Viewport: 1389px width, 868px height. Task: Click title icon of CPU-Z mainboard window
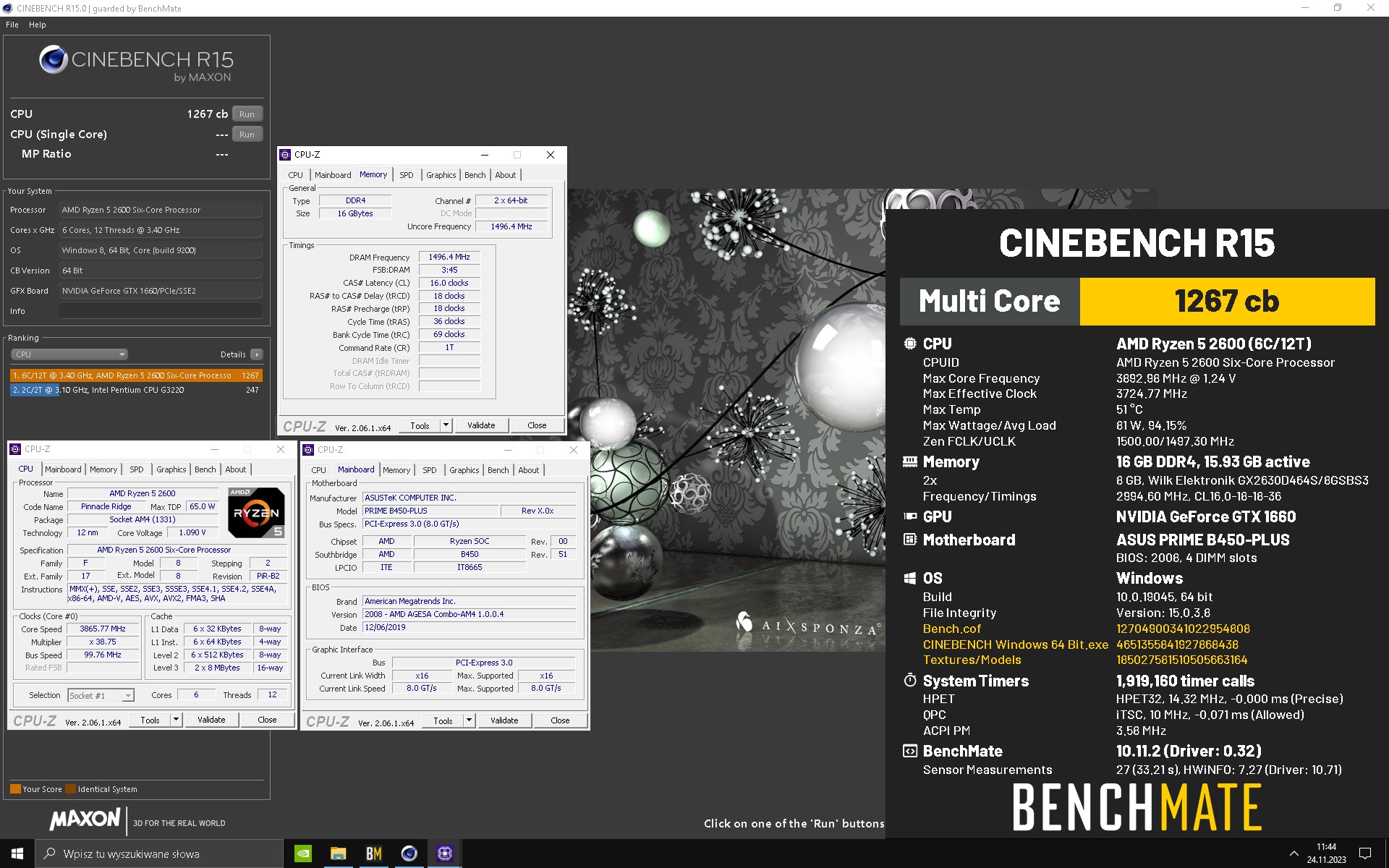[309, 450]
